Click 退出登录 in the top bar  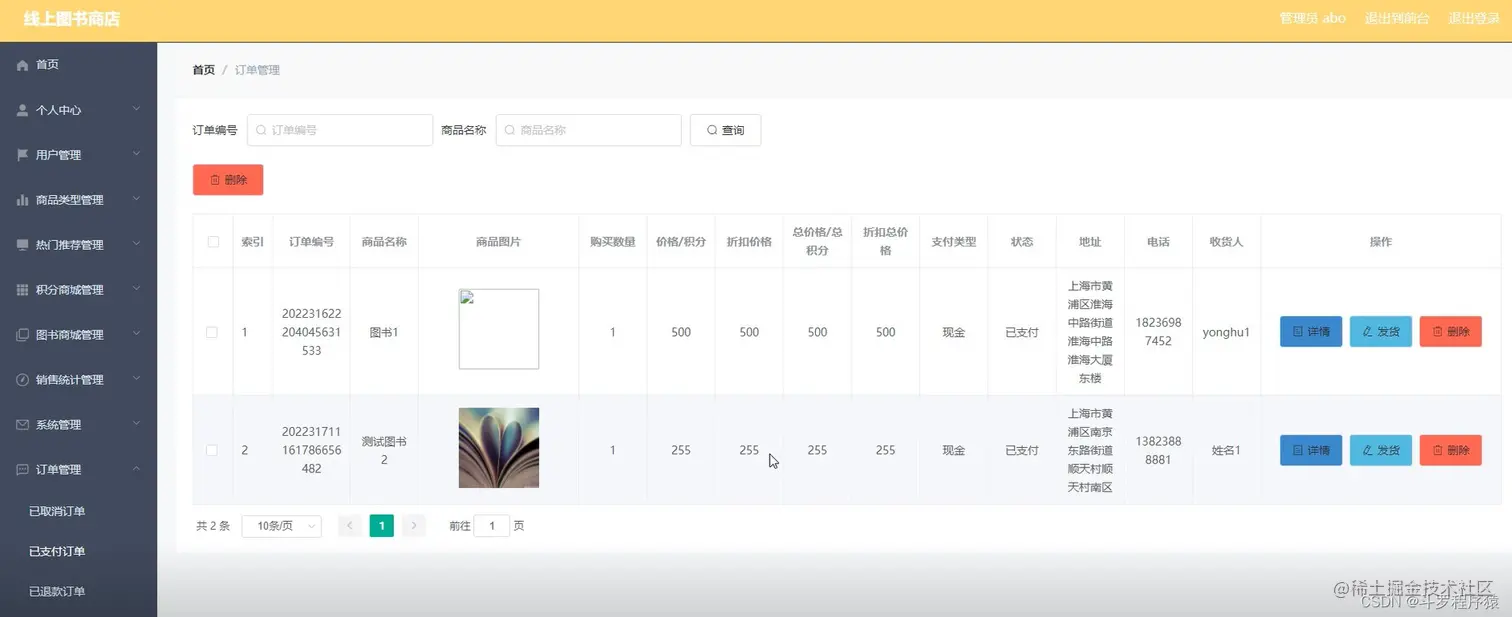(1474, 17)
